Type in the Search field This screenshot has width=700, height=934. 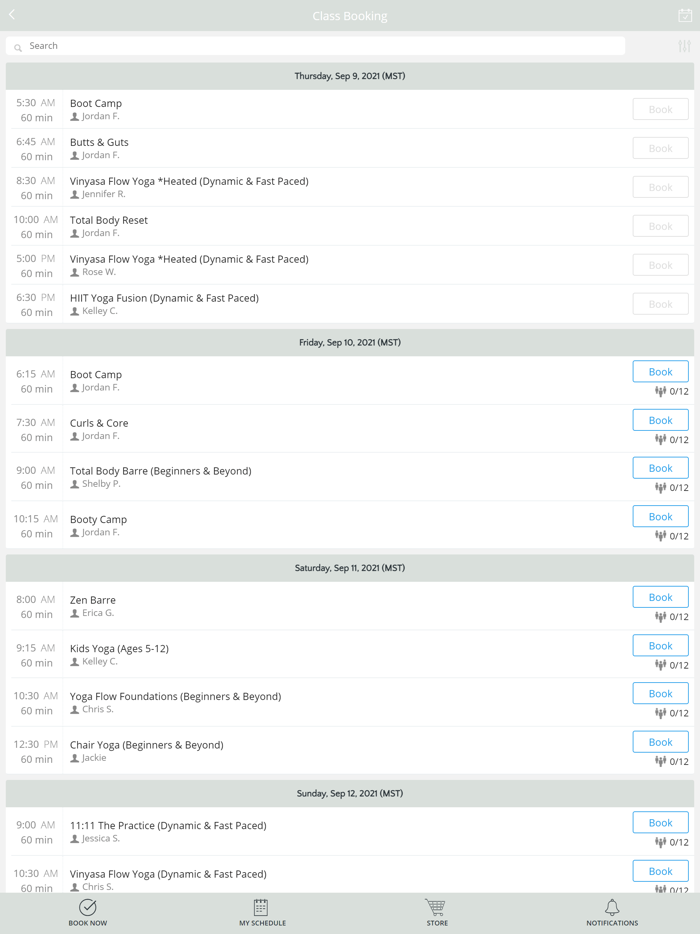[320, 46]
